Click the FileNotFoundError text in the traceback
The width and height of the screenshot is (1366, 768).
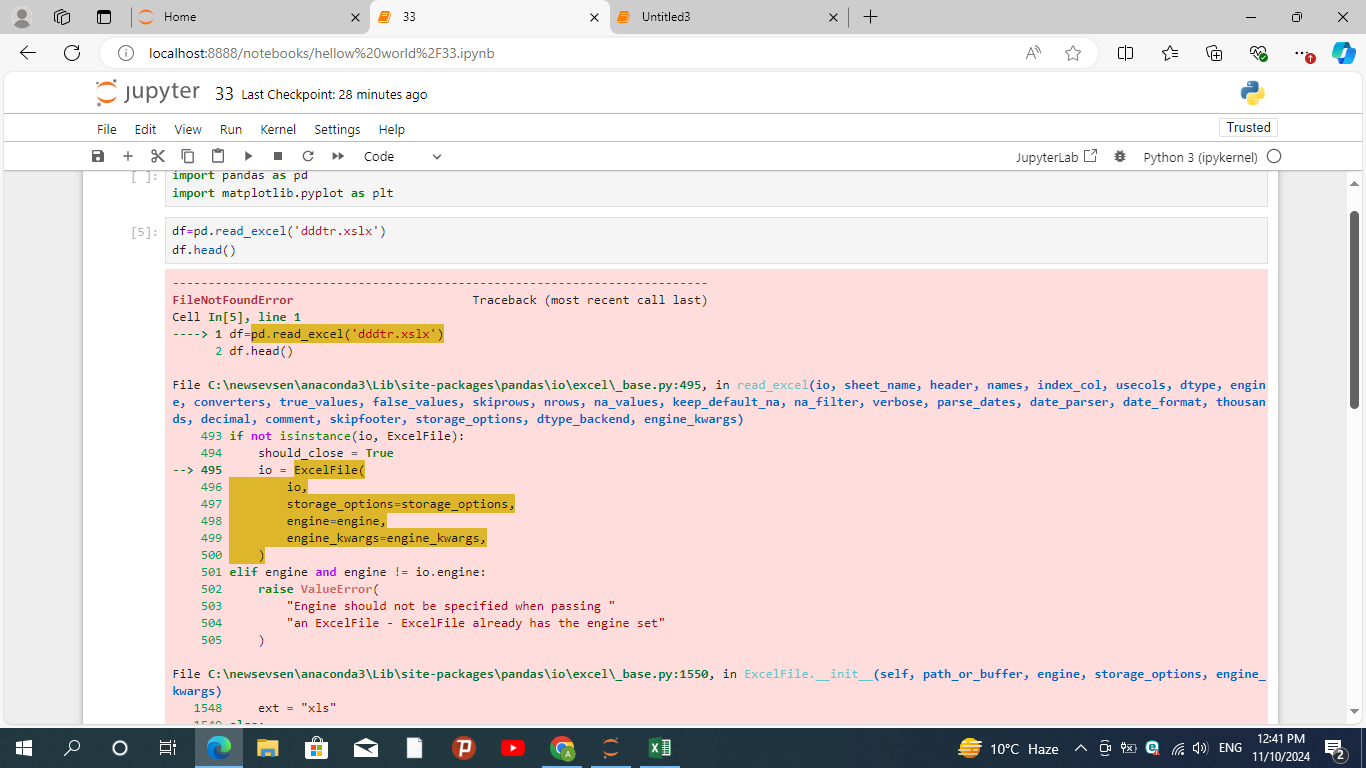tap(232, 300)
